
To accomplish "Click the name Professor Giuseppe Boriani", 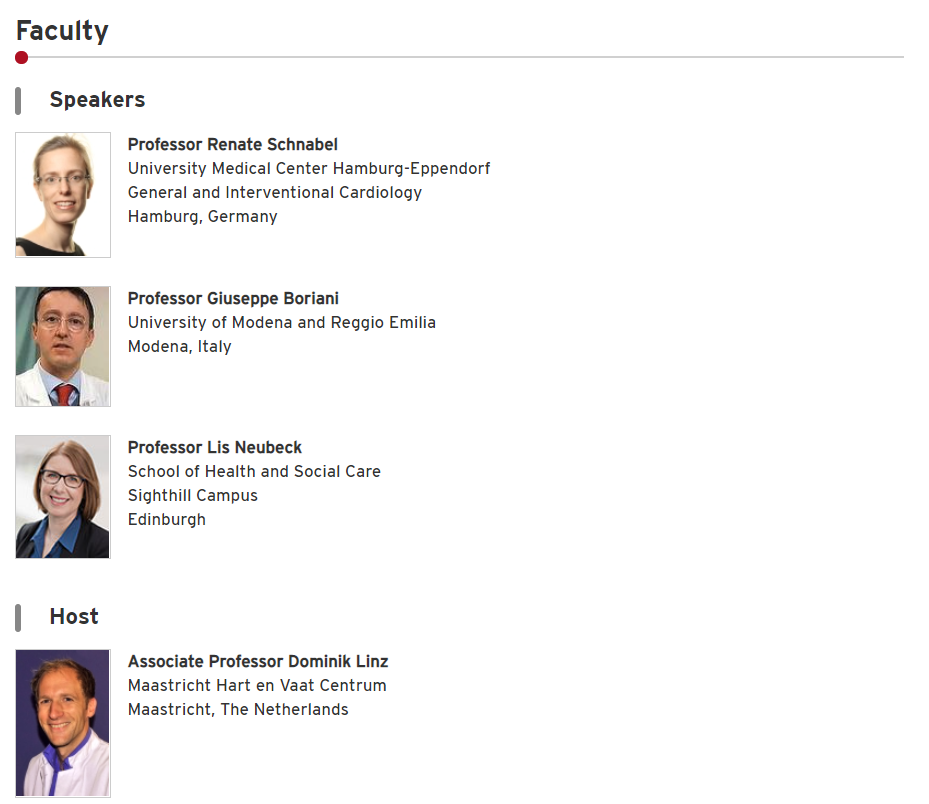I will click(x=233, y=299).
